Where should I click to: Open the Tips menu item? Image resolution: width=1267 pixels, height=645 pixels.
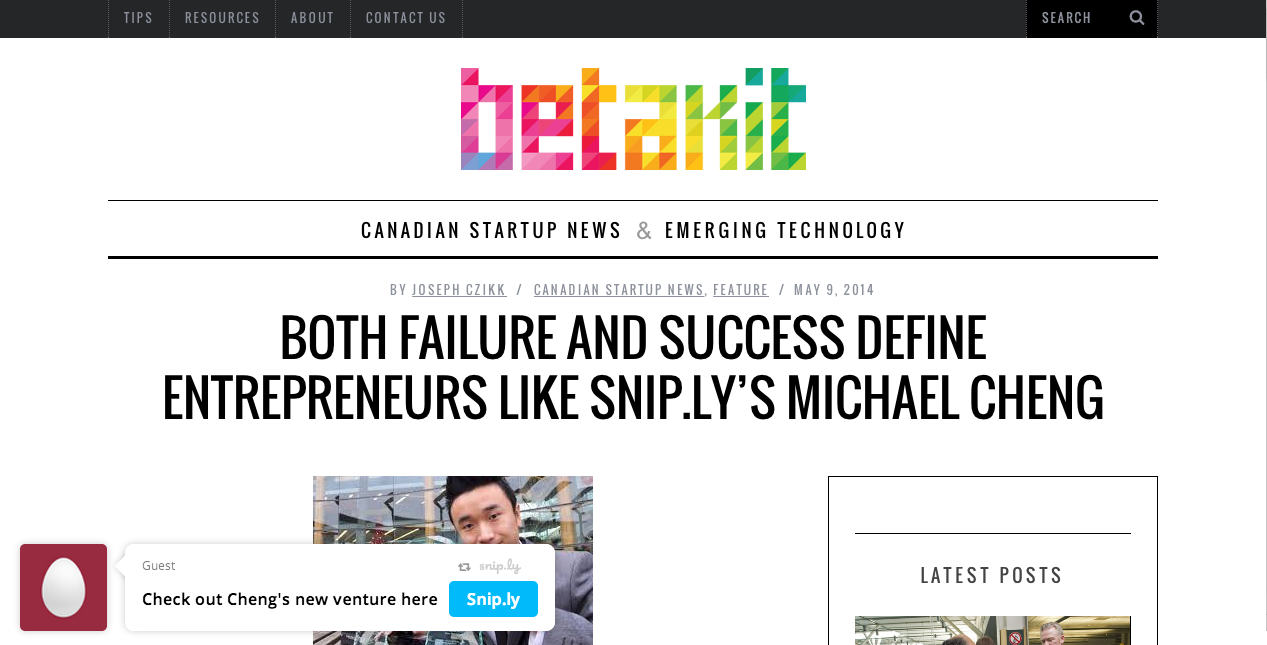tap(139, 18)
